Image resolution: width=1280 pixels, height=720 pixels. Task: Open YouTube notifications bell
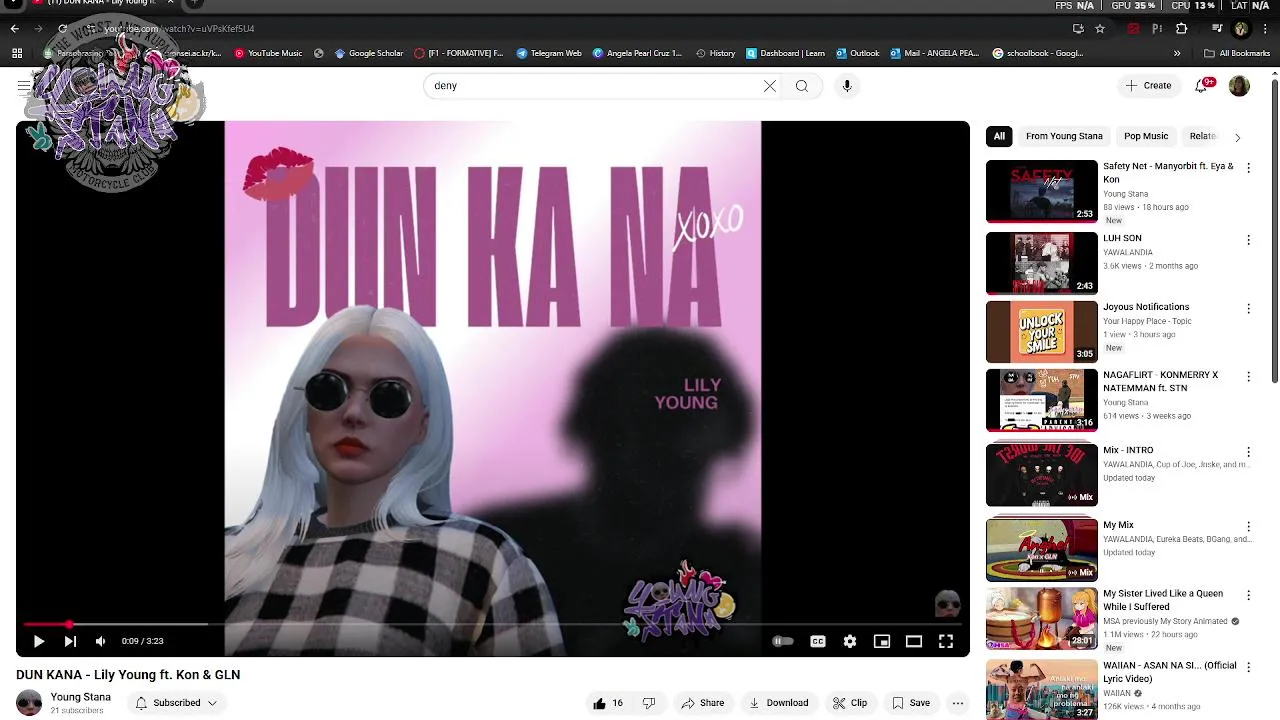tap(1202, 86)
